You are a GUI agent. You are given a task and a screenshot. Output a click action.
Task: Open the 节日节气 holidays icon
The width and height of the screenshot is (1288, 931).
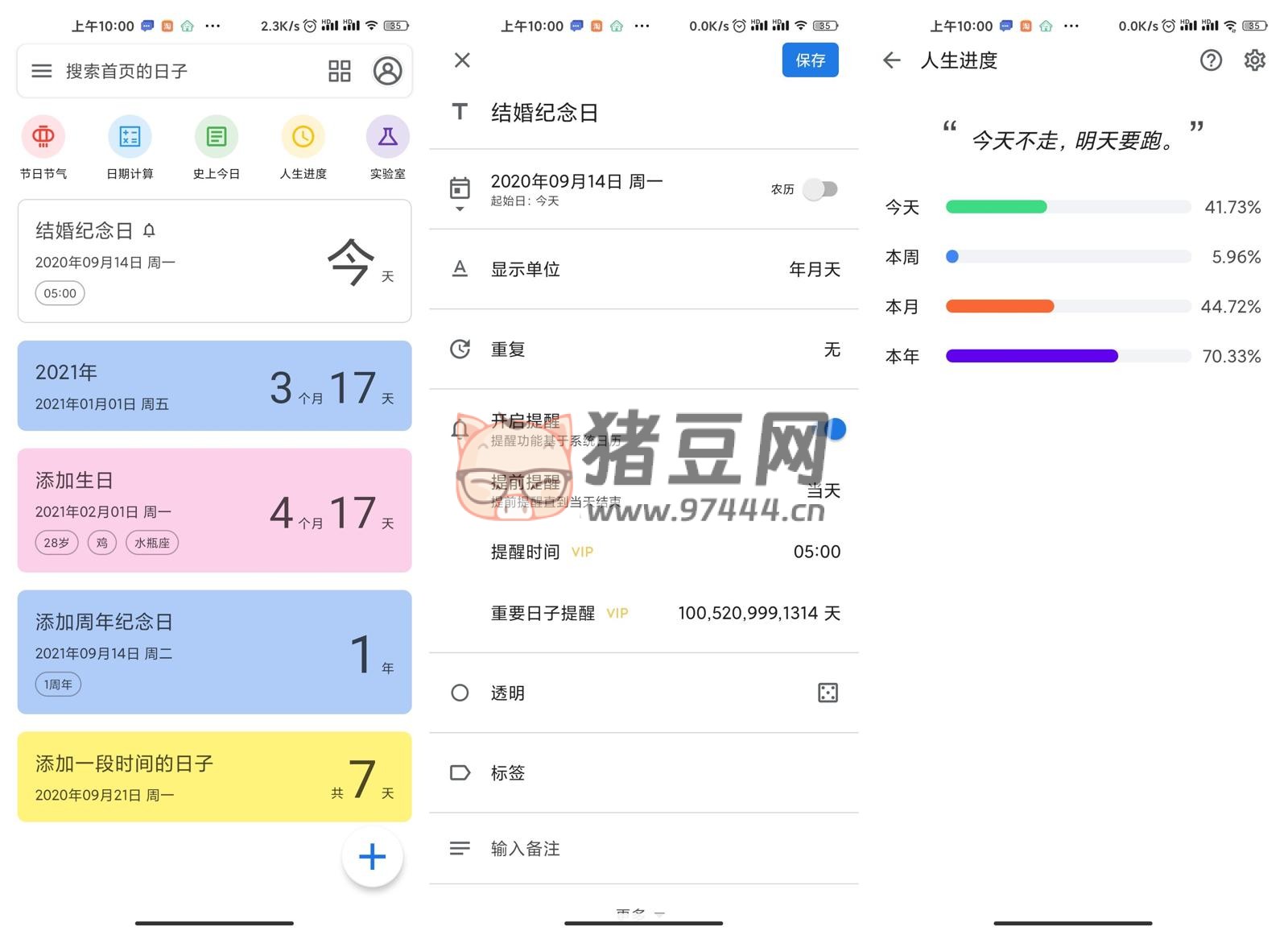tap(43, 137)
